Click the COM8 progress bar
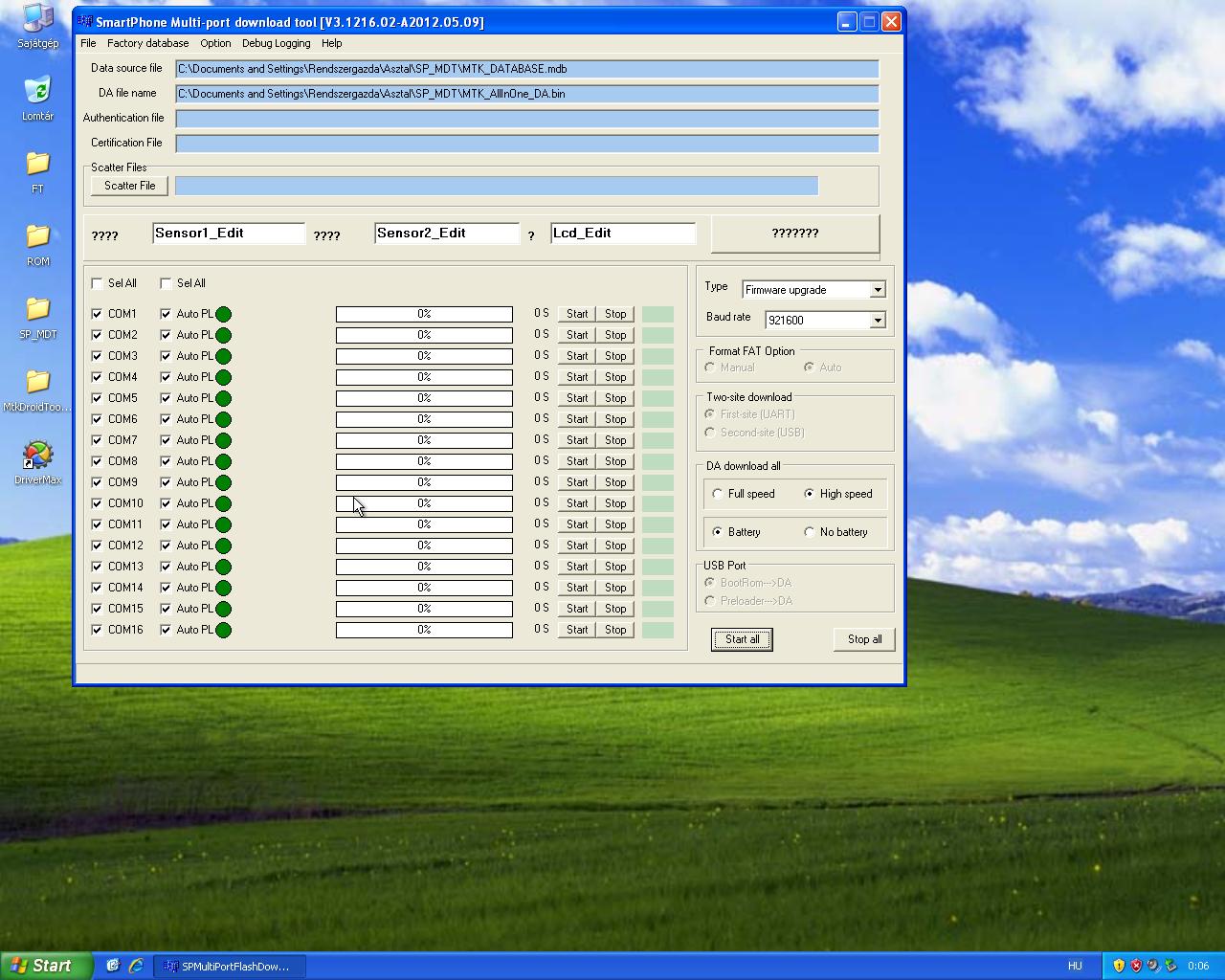Screen dimensions: 1225x980 (424, 461)
